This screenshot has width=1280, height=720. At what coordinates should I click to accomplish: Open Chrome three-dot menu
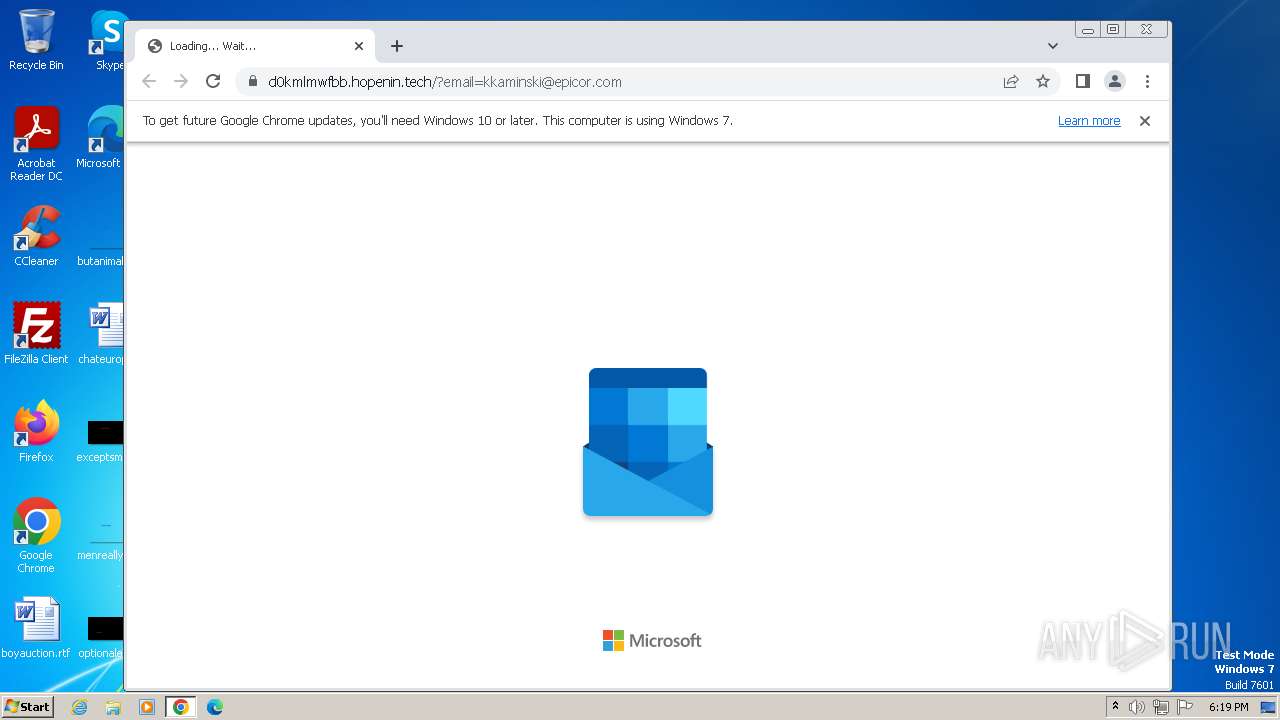pos(1147,82)
